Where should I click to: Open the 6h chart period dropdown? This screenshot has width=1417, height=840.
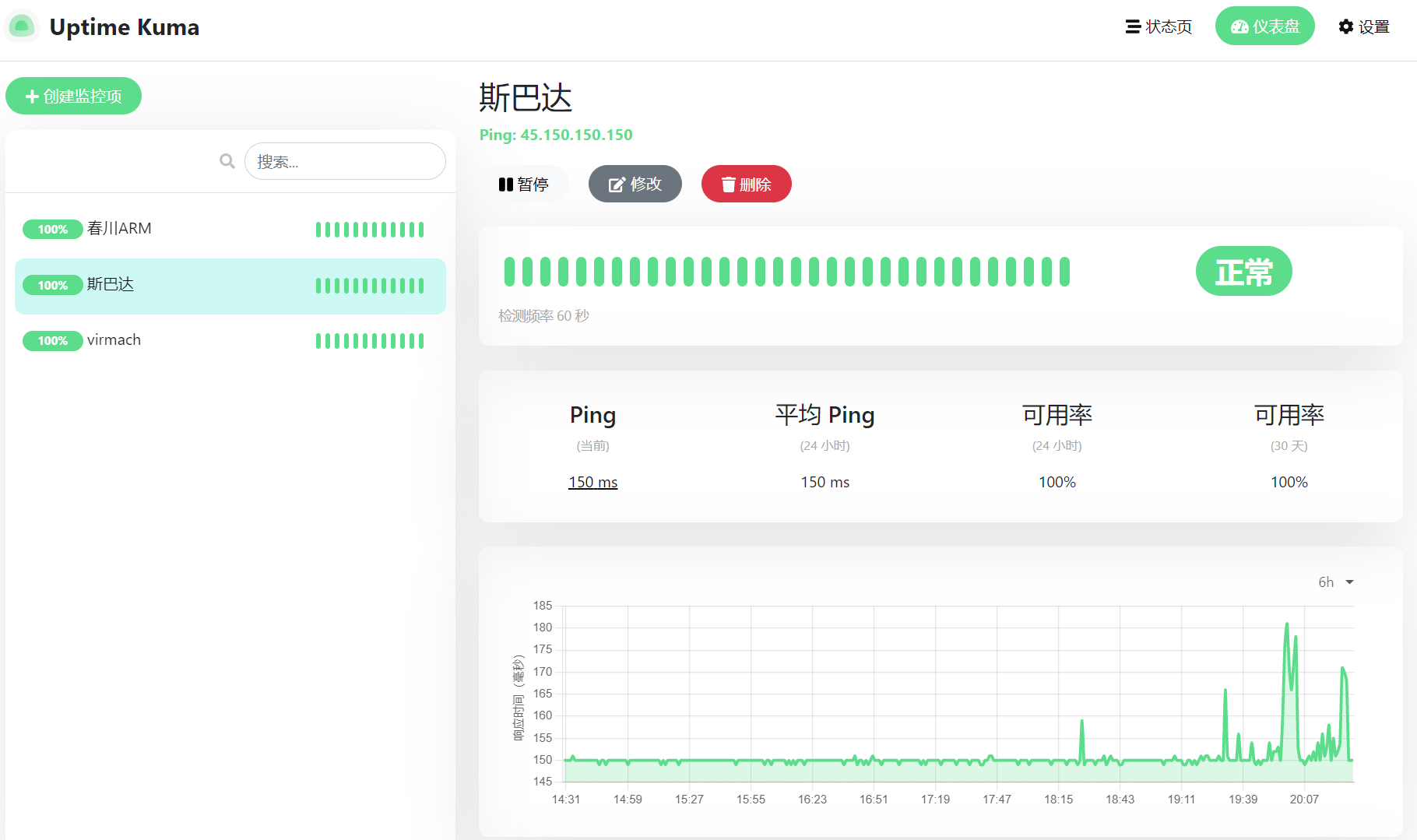(x=1336, y=582)
